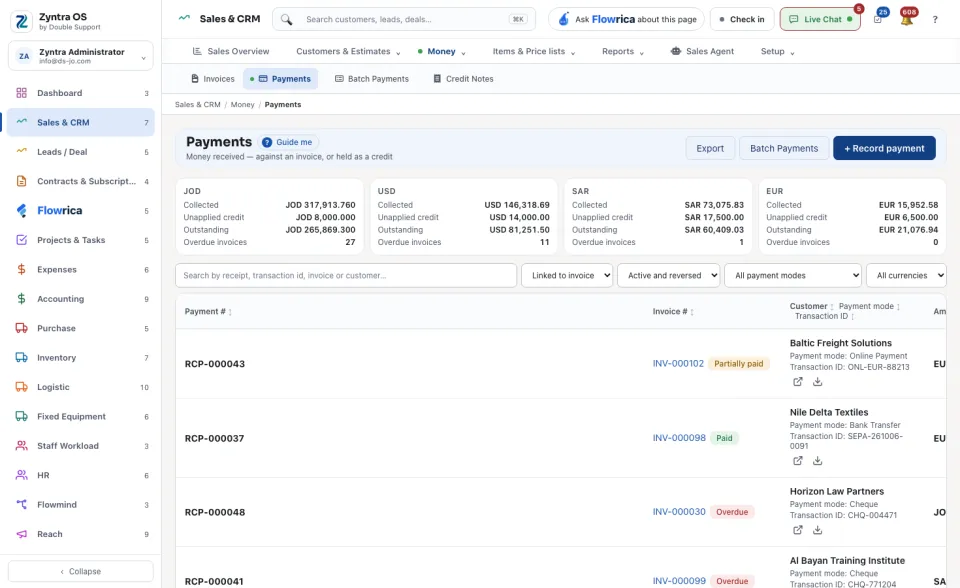Sort by the Payment # column header
The image size is (960, 588).
208,312
